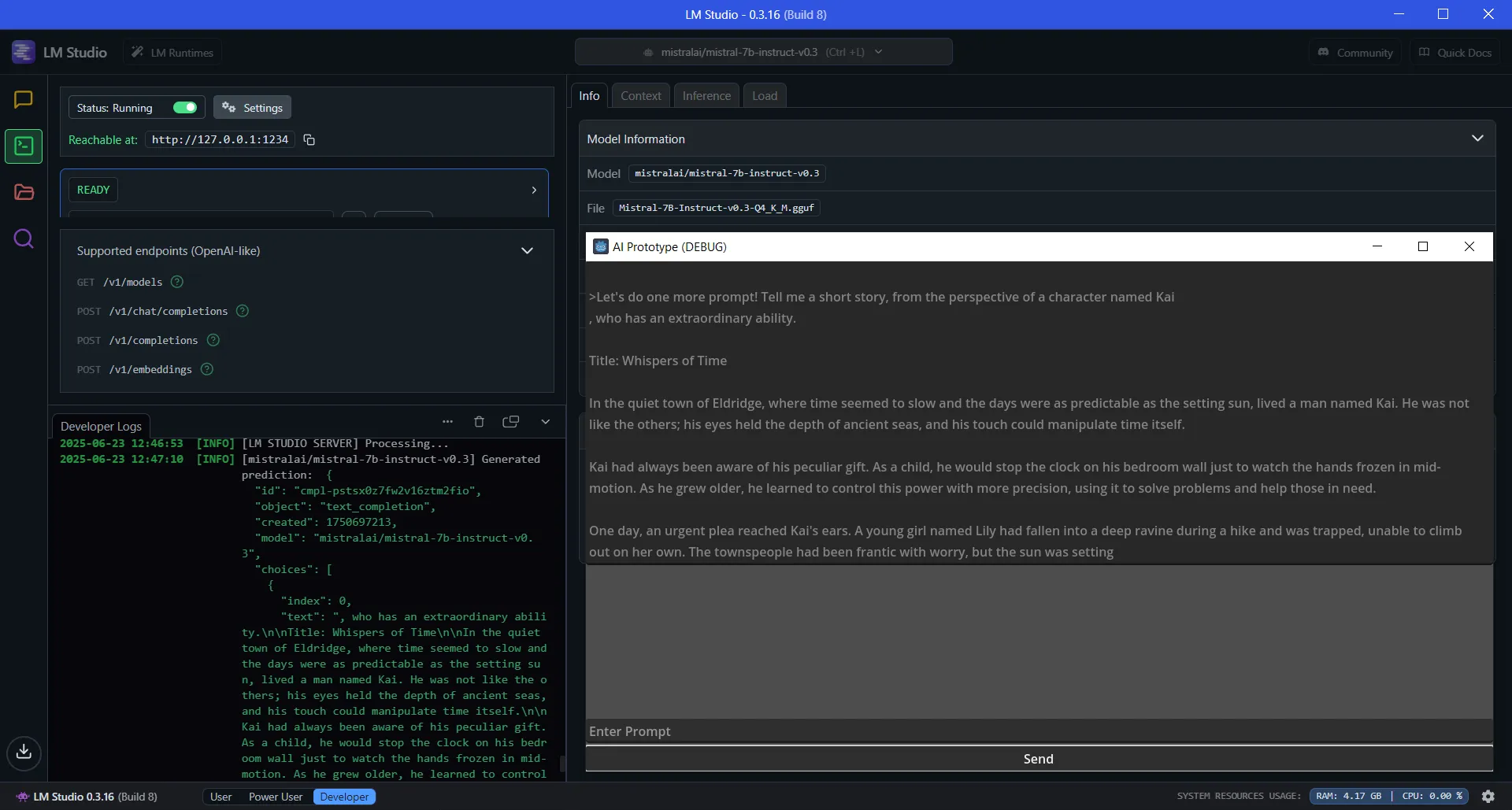Switch user level to Power User
1512x810 pixels.
tap(275, 796)
